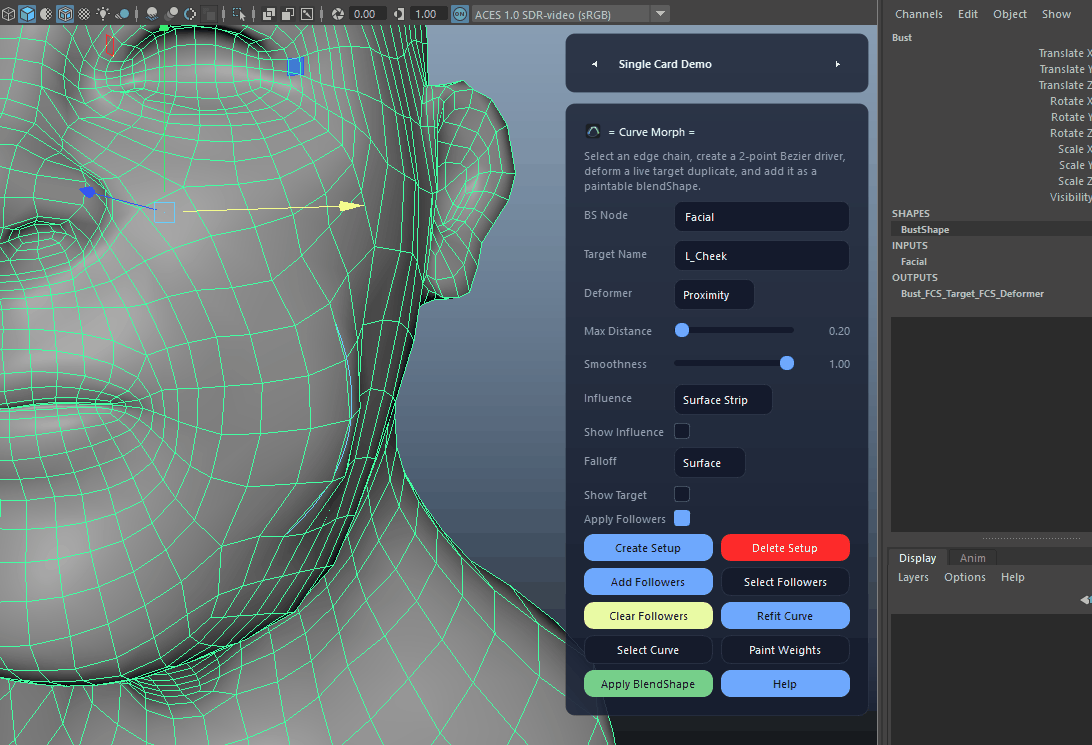Toggle viewport shadows icon
Screen dimensions: 1092x745
click(121, 14)
